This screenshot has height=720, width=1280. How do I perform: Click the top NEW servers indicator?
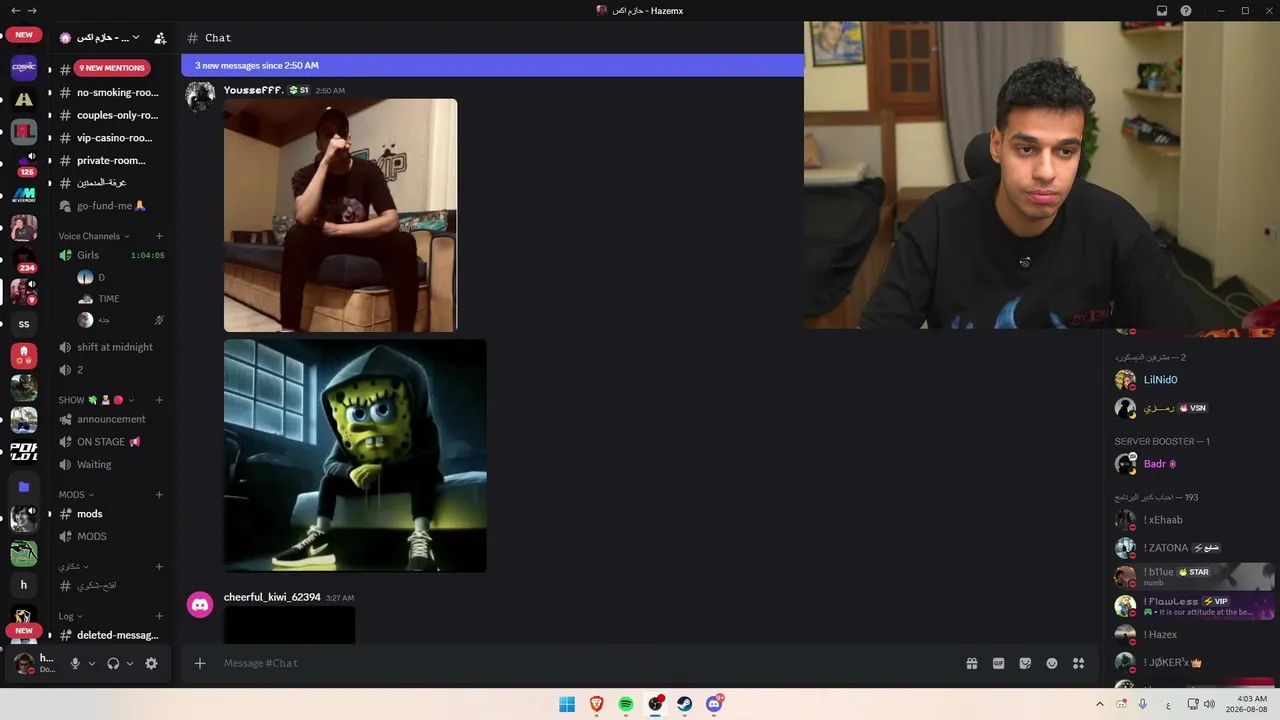point(24,35)
